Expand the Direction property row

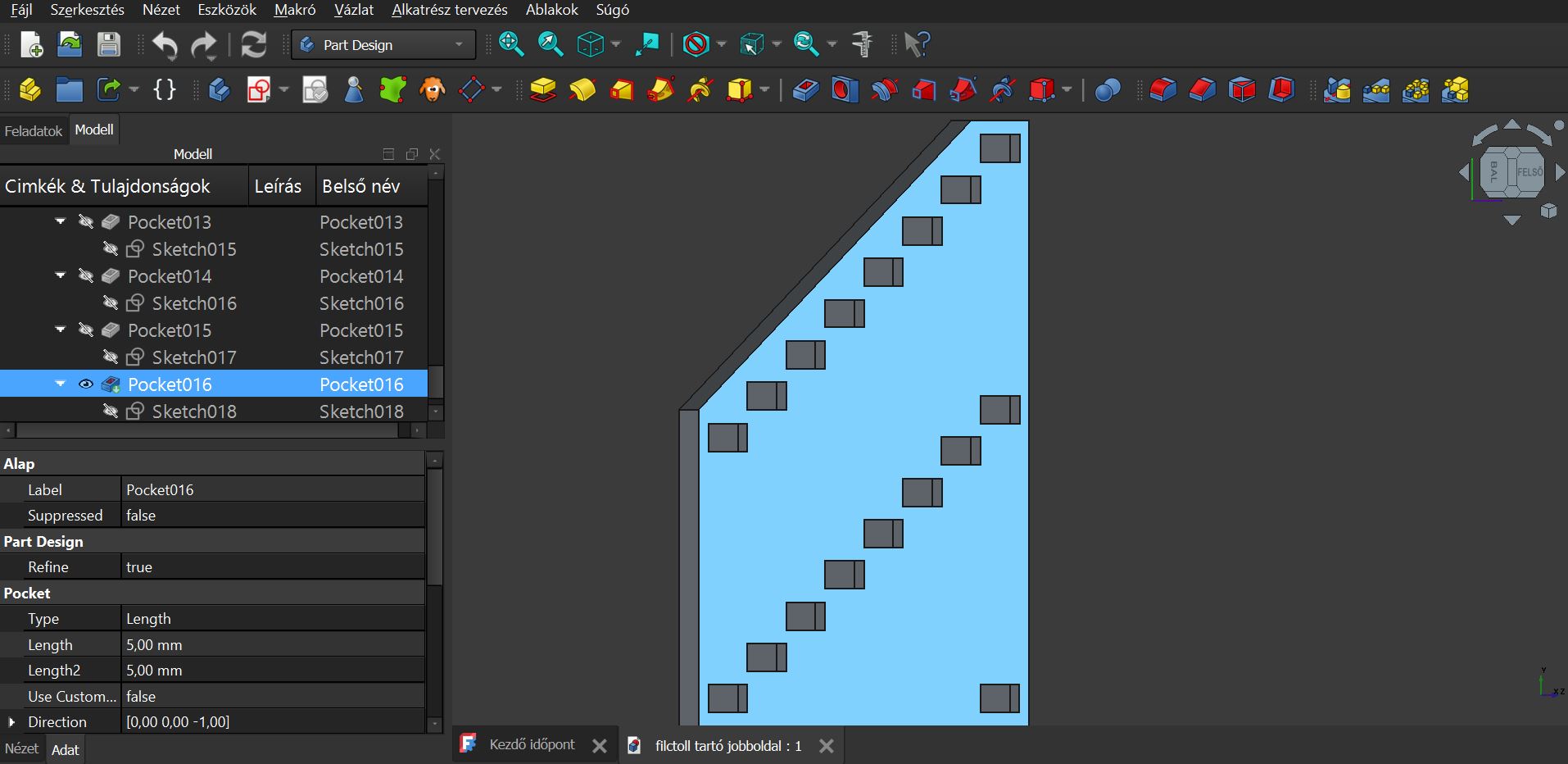click(x=11, y=722)
